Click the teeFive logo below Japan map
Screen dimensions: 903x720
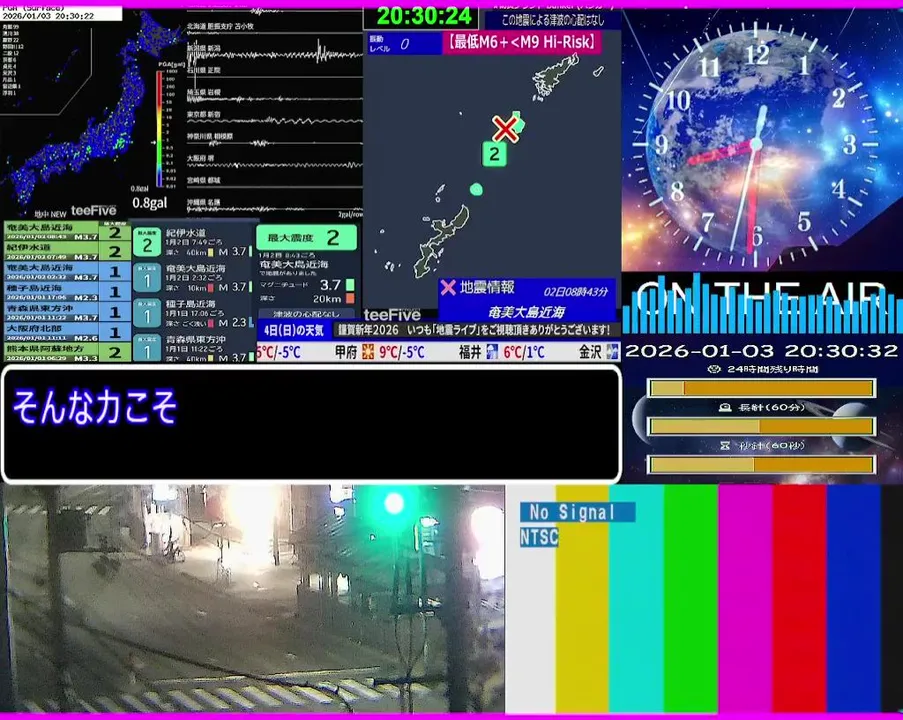(94, 211)
